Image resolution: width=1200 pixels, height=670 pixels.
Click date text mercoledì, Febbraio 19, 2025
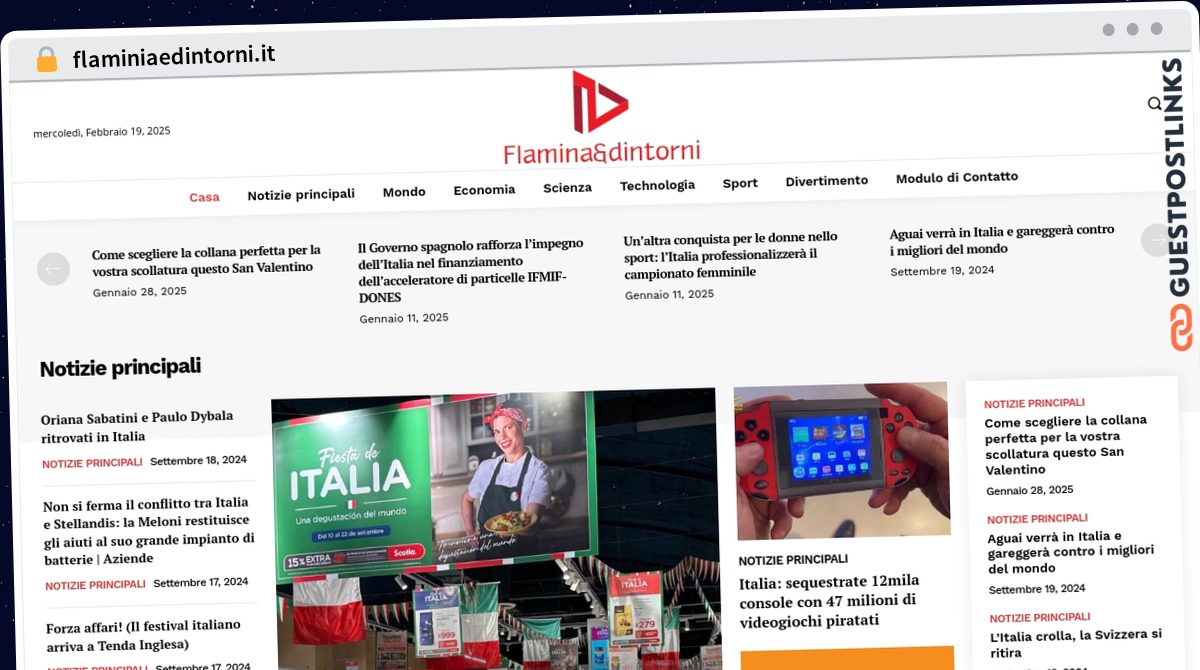pyautogui.click(x=102, y=132)
